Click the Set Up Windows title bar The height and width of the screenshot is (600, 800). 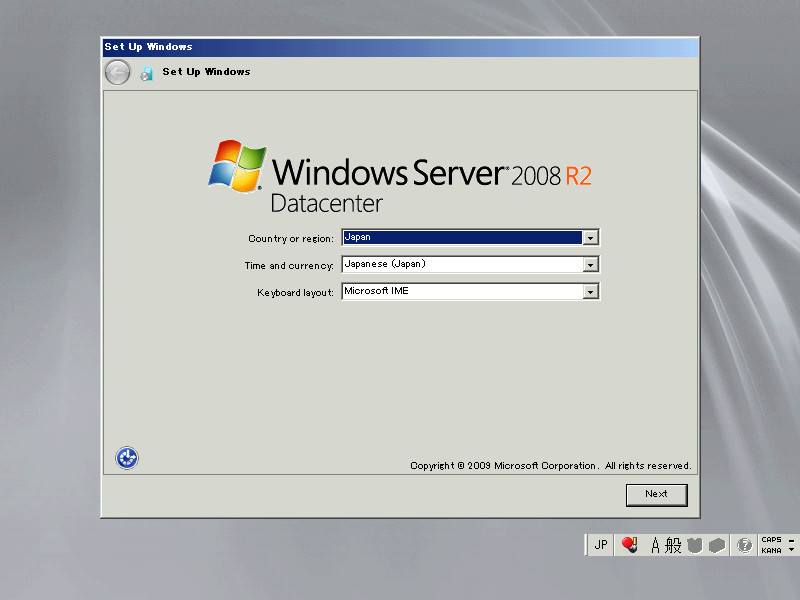click(400, 47)
